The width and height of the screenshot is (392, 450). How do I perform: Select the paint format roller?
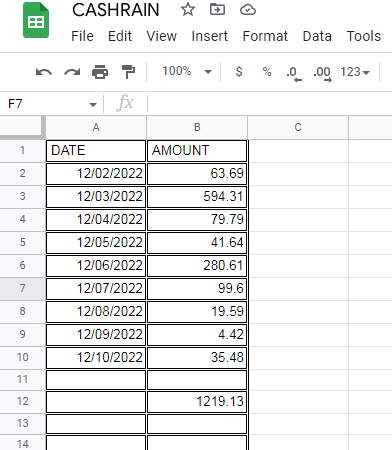(x=128, y=72)
